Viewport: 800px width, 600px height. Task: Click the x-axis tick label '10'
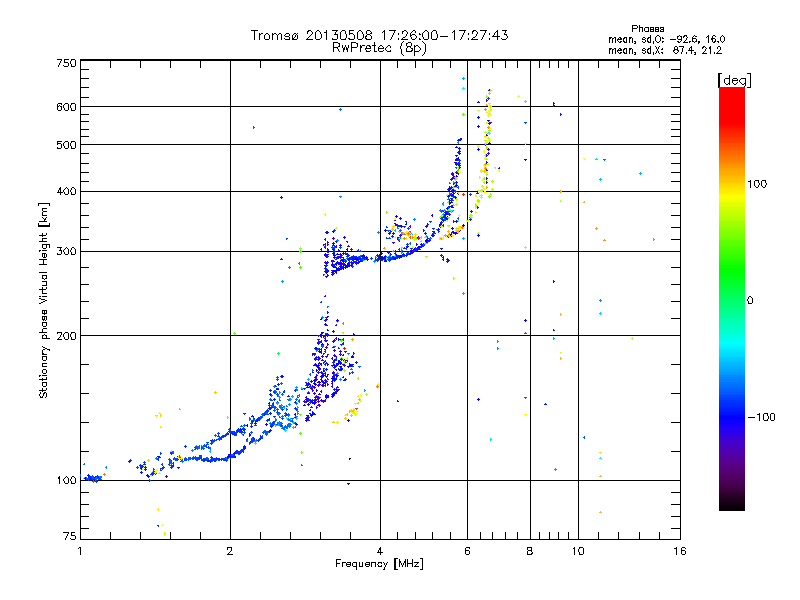point(578,551)
